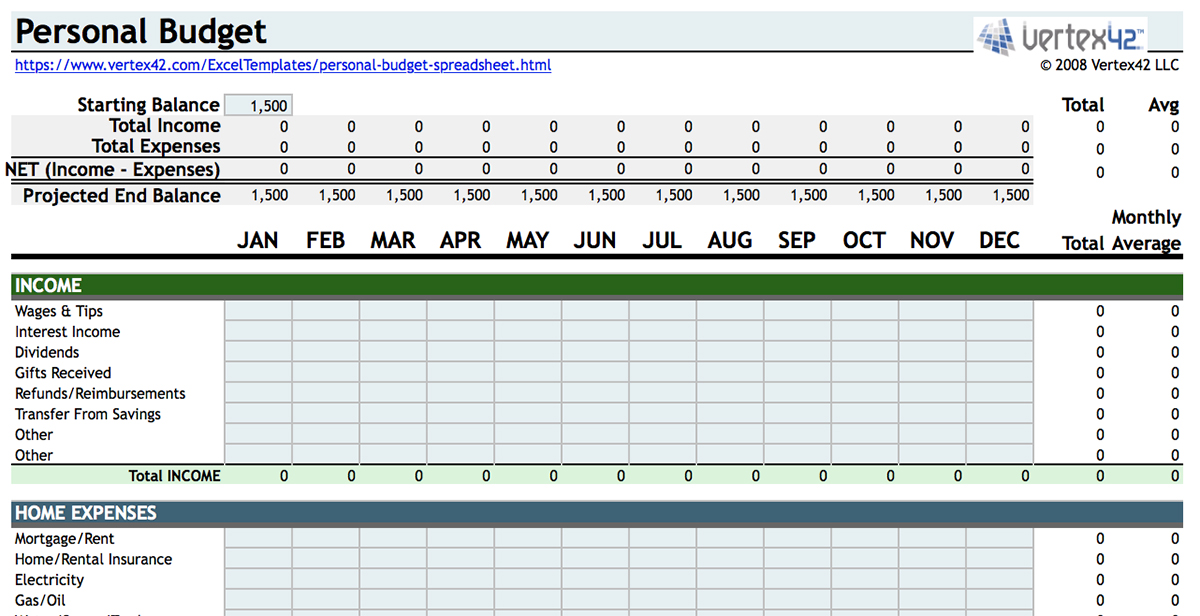Click the green INCOME section header
1200x616 pixels.
click(x=598, y=286)
